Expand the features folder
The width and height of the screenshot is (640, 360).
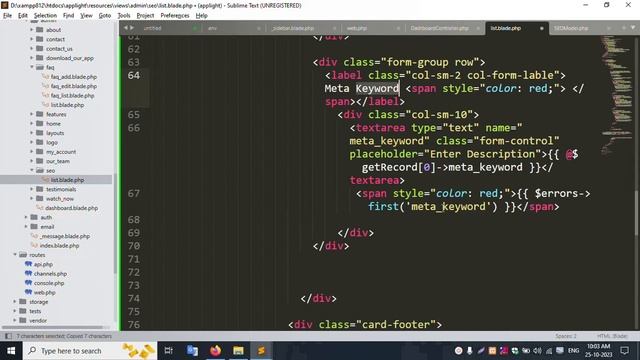(x=32, y=114)
